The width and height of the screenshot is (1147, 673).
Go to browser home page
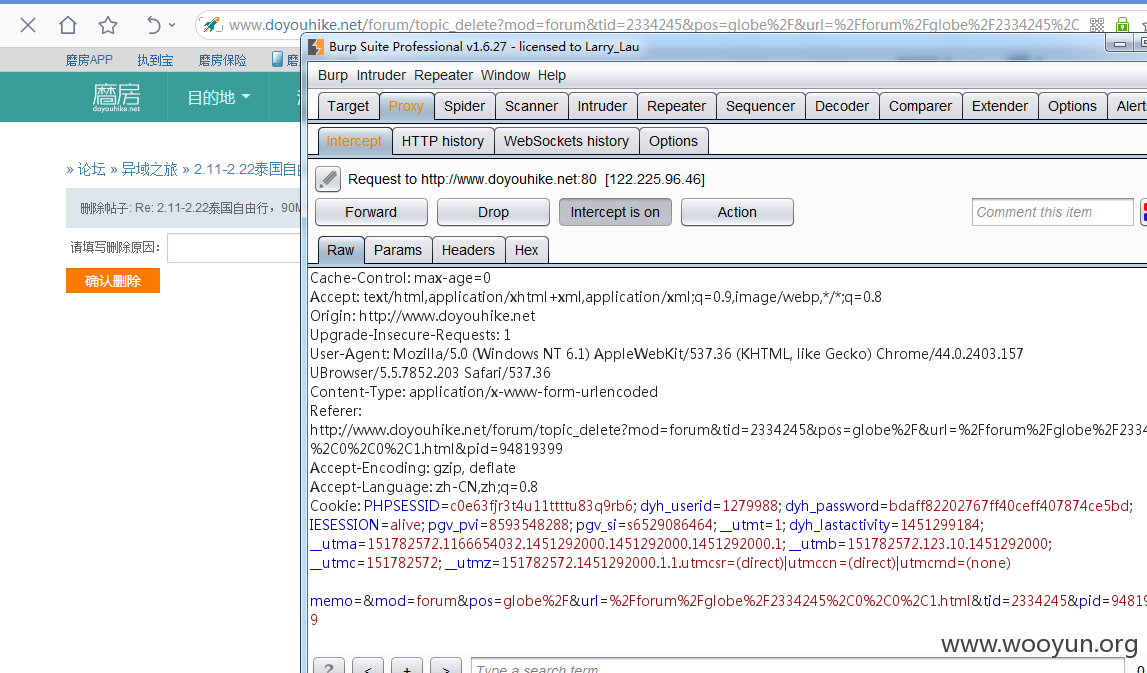(x=68, y=26)
